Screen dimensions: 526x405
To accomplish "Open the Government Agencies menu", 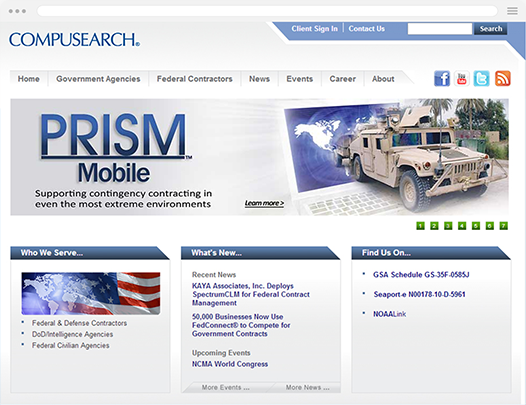I will click(x=98, y=79).
